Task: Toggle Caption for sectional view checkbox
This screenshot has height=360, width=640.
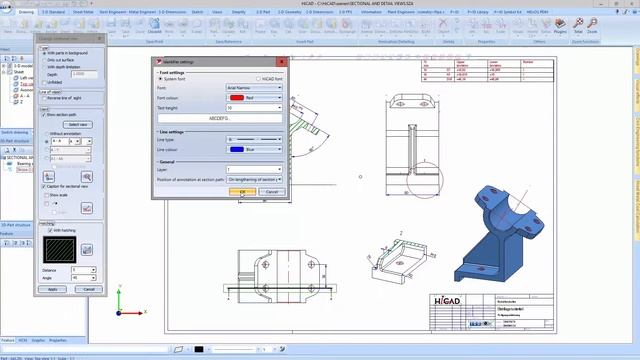Action: pyautogui.click(x=44, y=187)
